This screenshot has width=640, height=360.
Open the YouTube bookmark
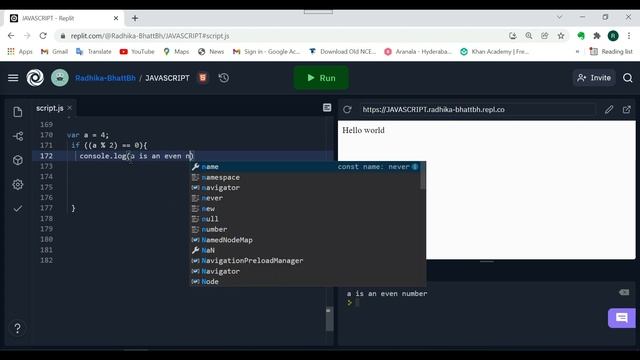137,51
